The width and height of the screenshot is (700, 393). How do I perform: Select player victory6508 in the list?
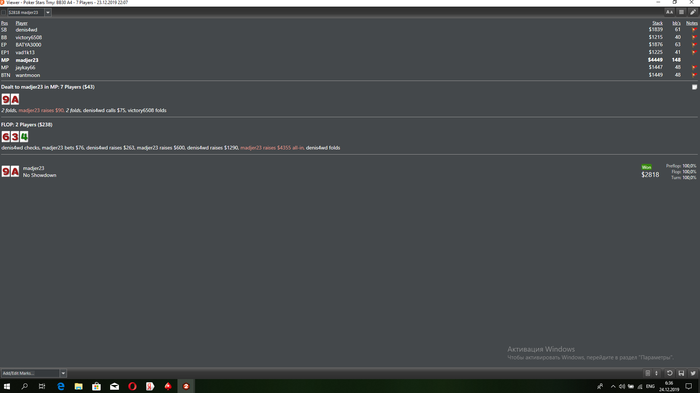click(29, 38)
